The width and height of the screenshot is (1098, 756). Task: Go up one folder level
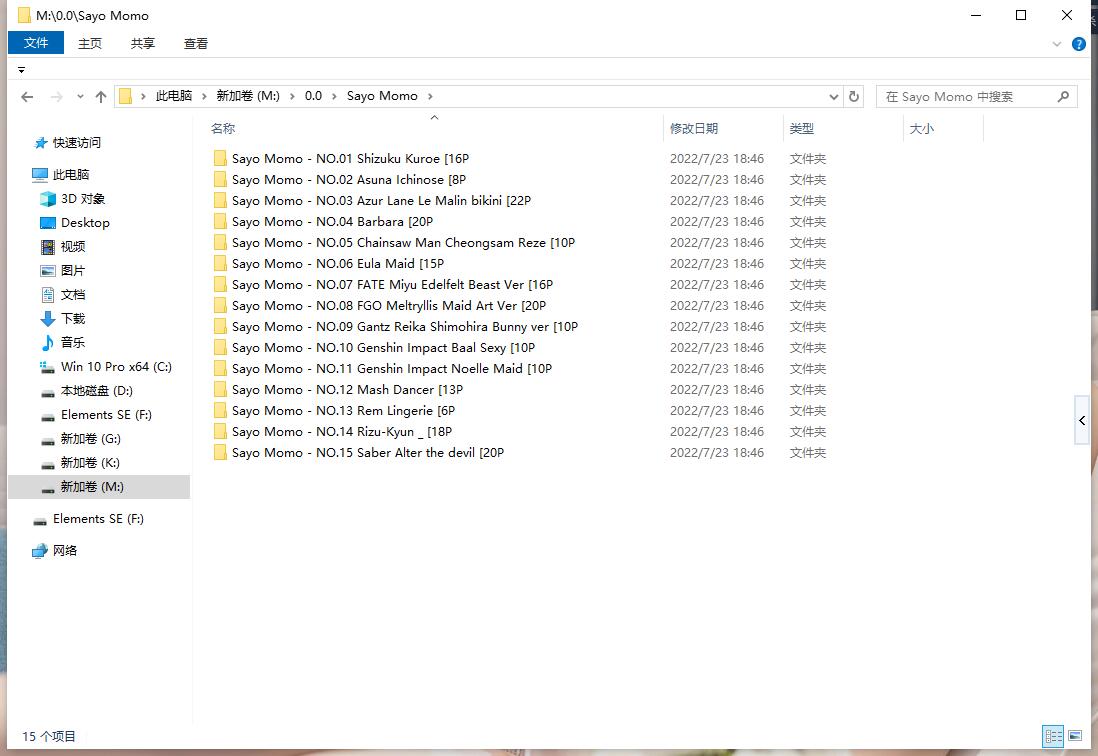(x=101, y=97)
